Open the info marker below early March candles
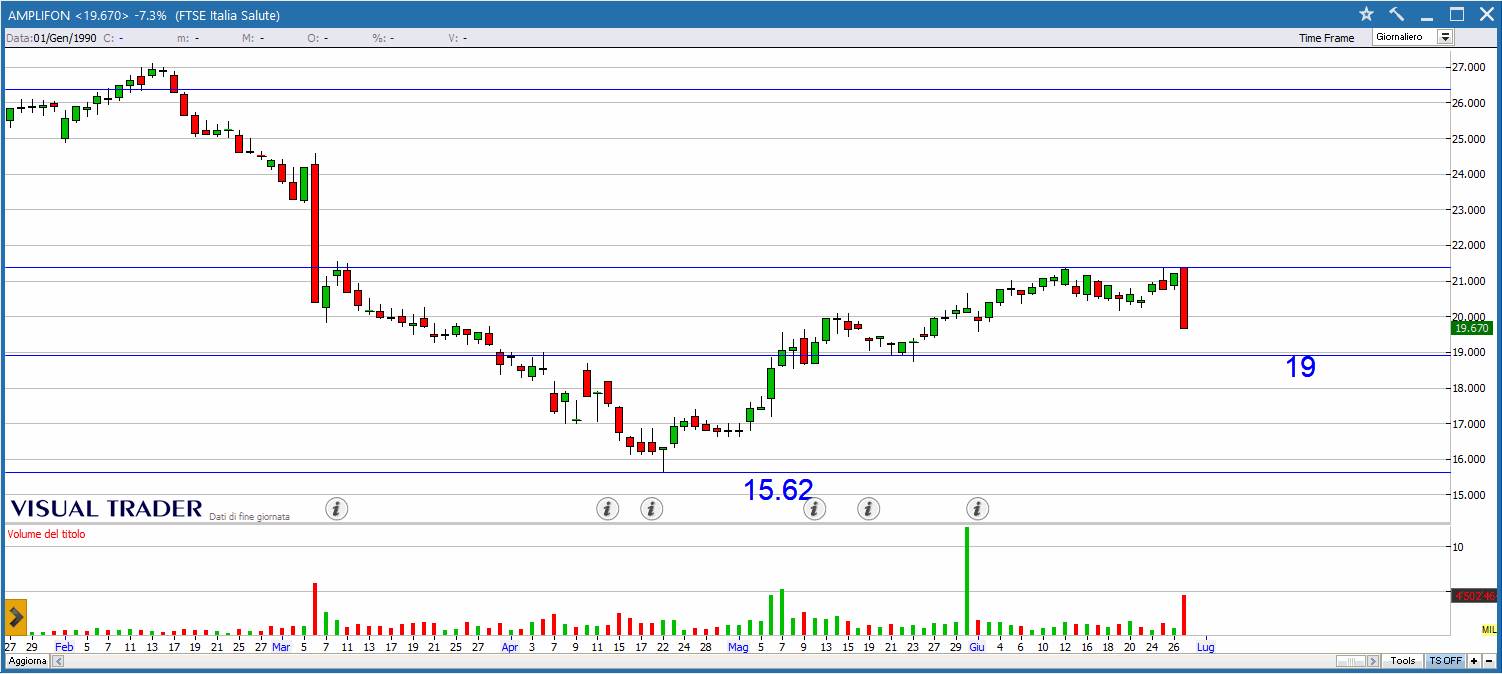This screenshot has width=1502, height=674. (337, 508)
